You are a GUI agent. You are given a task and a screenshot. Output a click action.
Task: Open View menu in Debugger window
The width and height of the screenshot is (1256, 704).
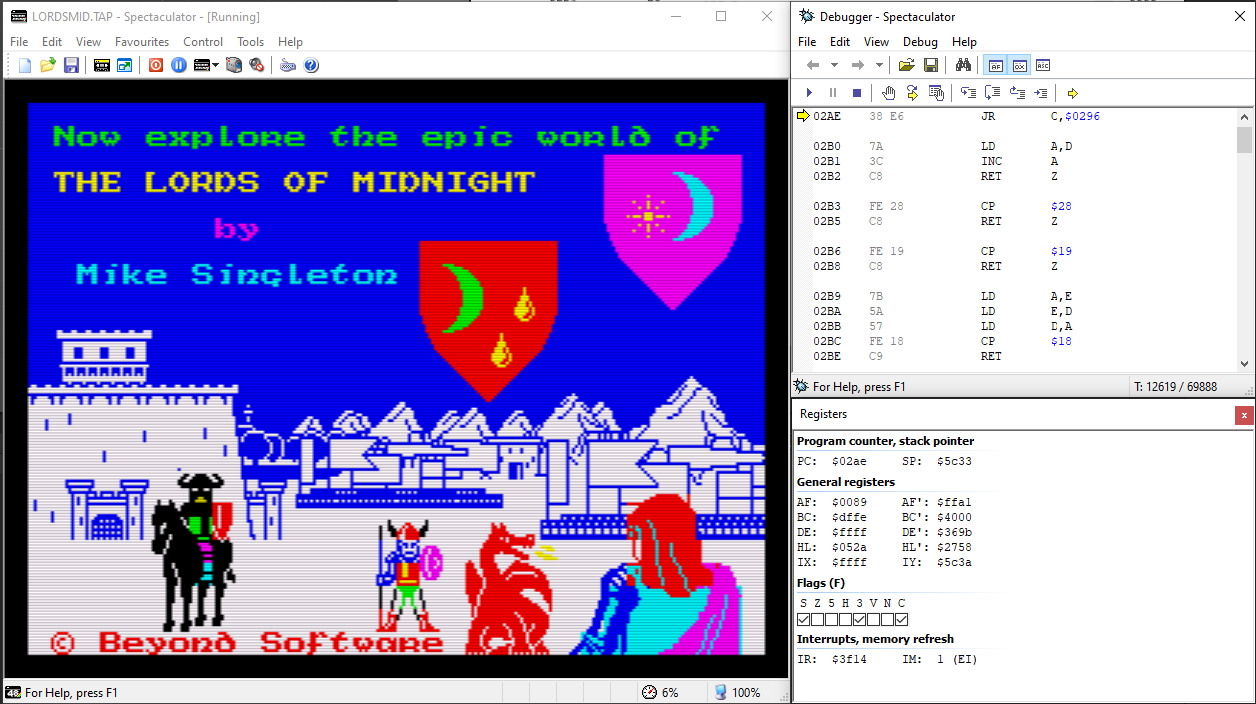click(x=876, y=42)
